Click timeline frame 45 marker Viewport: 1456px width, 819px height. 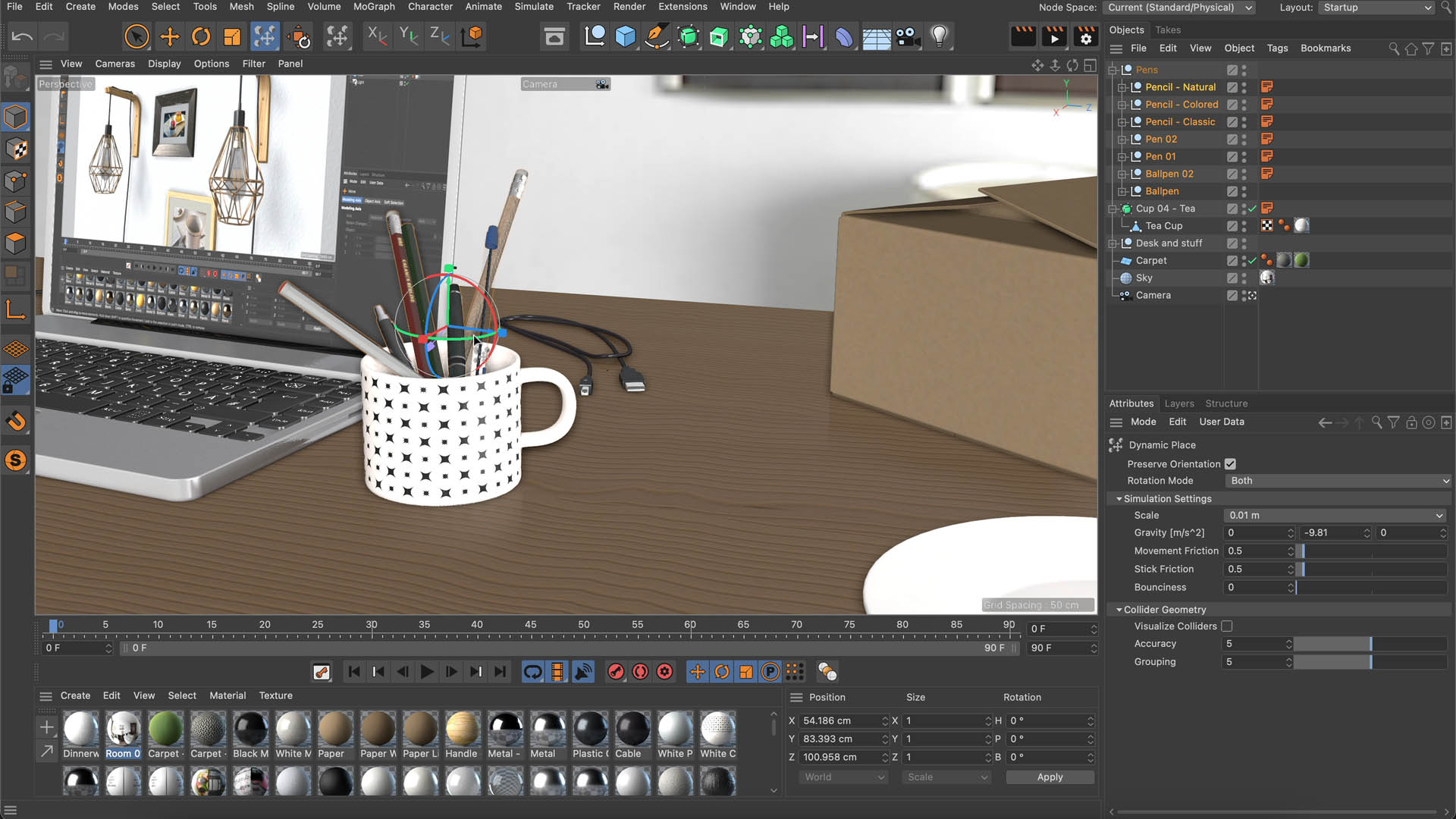pos(529,624)
